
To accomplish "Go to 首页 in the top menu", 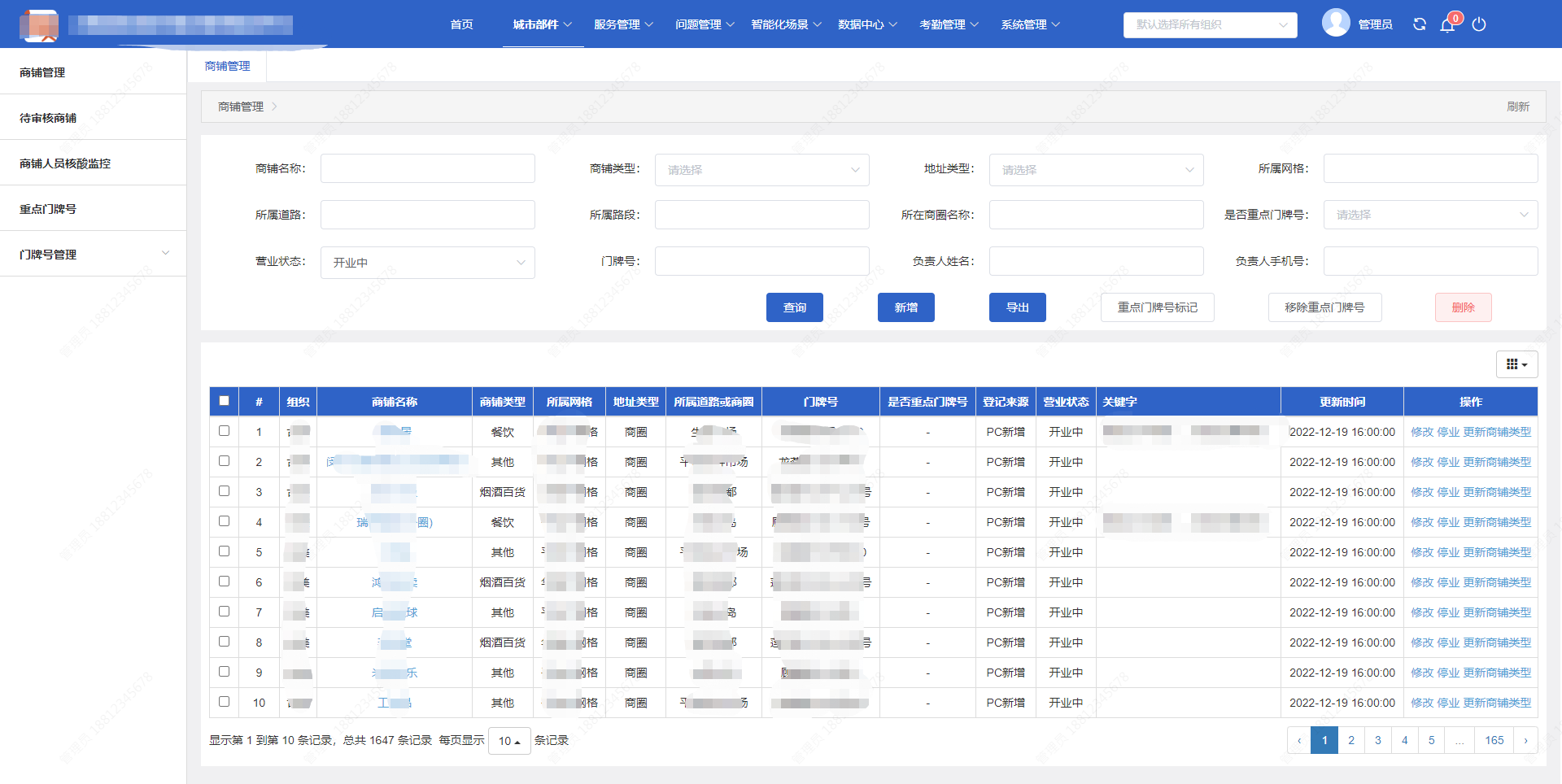I will pyautogui.click(x=461, y=24).
